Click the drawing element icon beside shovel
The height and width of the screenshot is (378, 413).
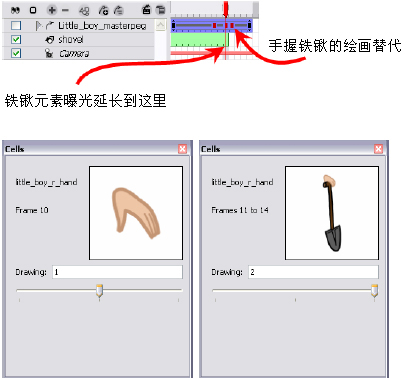[50, 40]
